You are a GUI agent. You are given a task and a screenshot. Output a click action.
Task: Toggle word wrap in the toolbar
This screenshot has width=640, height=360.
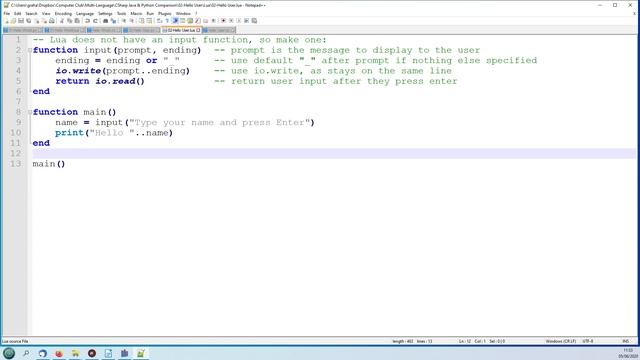(x=159, y=20)
